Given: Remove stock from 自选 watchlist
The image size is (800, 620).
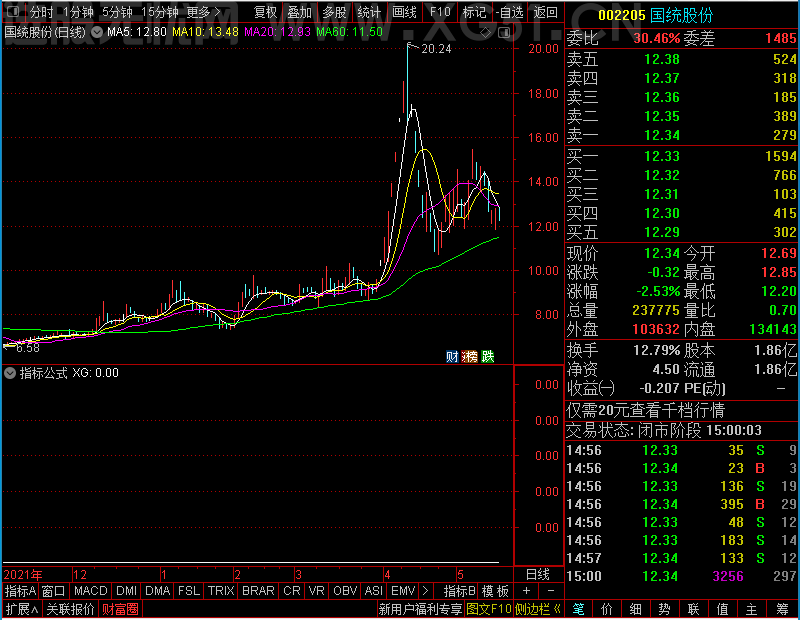Looking at the screenshot, I should 510,12.
